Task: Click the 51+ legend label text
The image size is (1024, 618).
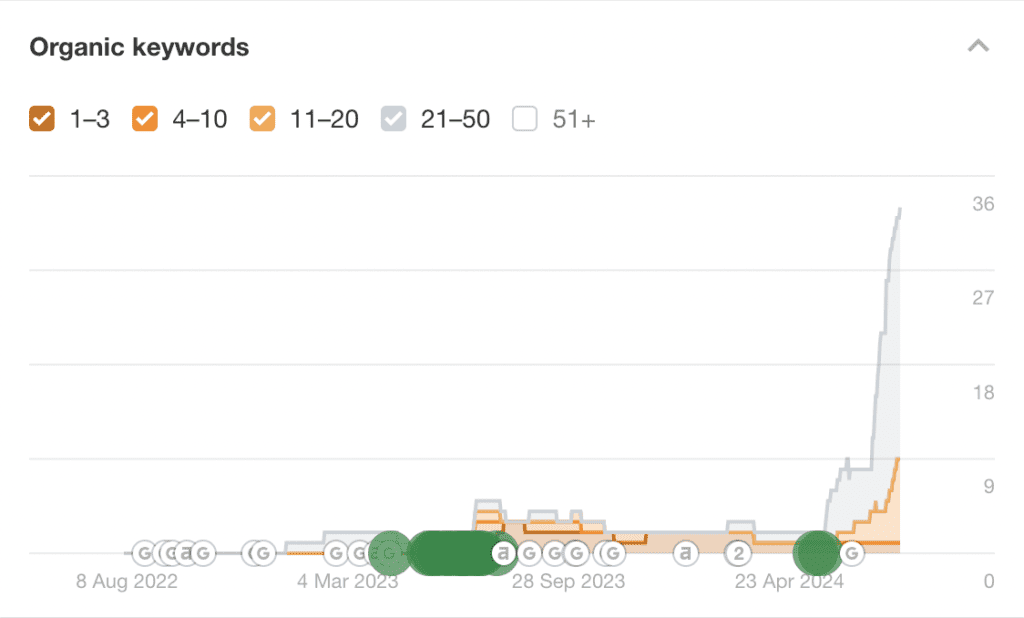Action: tap(573, 120)
